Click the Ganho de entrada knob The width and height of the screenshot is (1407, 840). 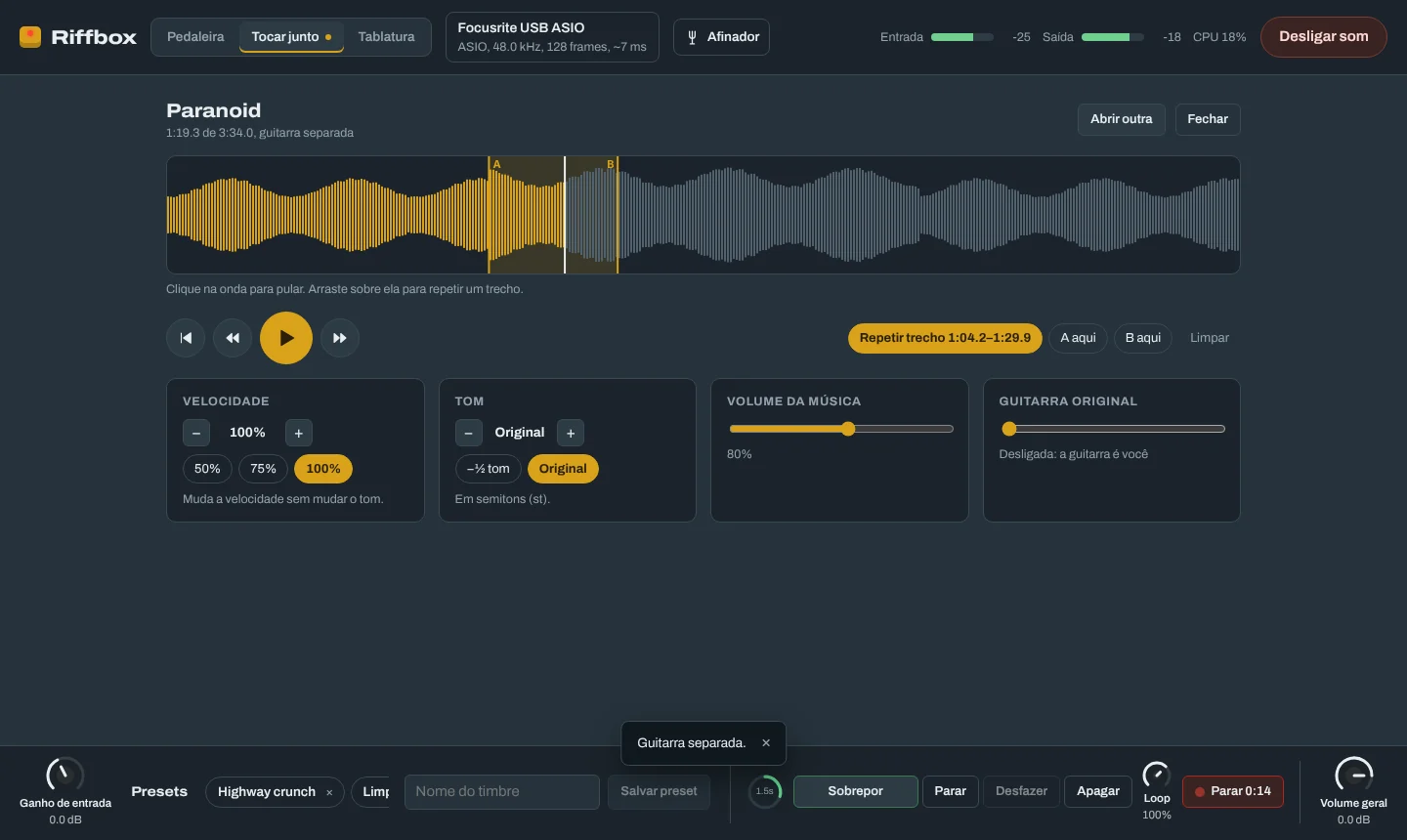pyautogui.click(x=65, y=776)
